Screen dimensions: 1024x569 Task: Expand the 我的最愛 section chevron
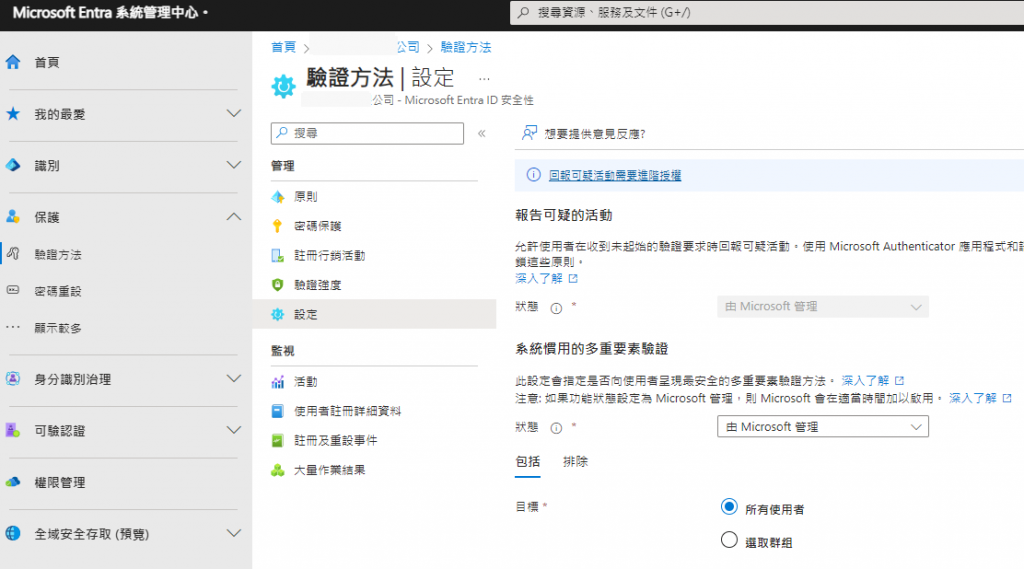(x=233, y=114)
